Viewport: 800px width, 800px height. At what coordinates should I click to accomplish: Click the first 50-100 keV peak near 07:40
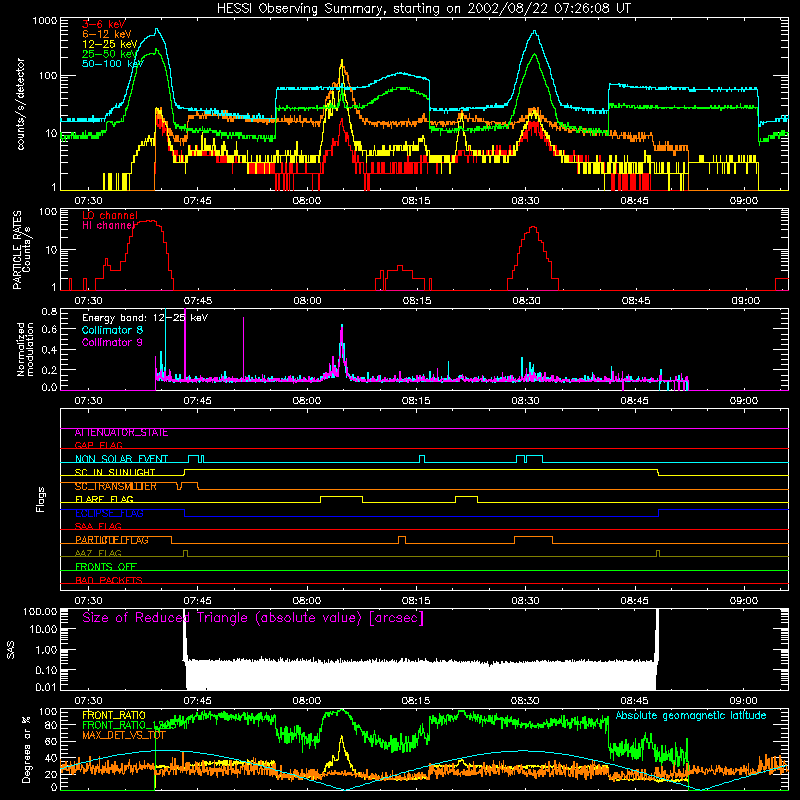coord(157,30)
